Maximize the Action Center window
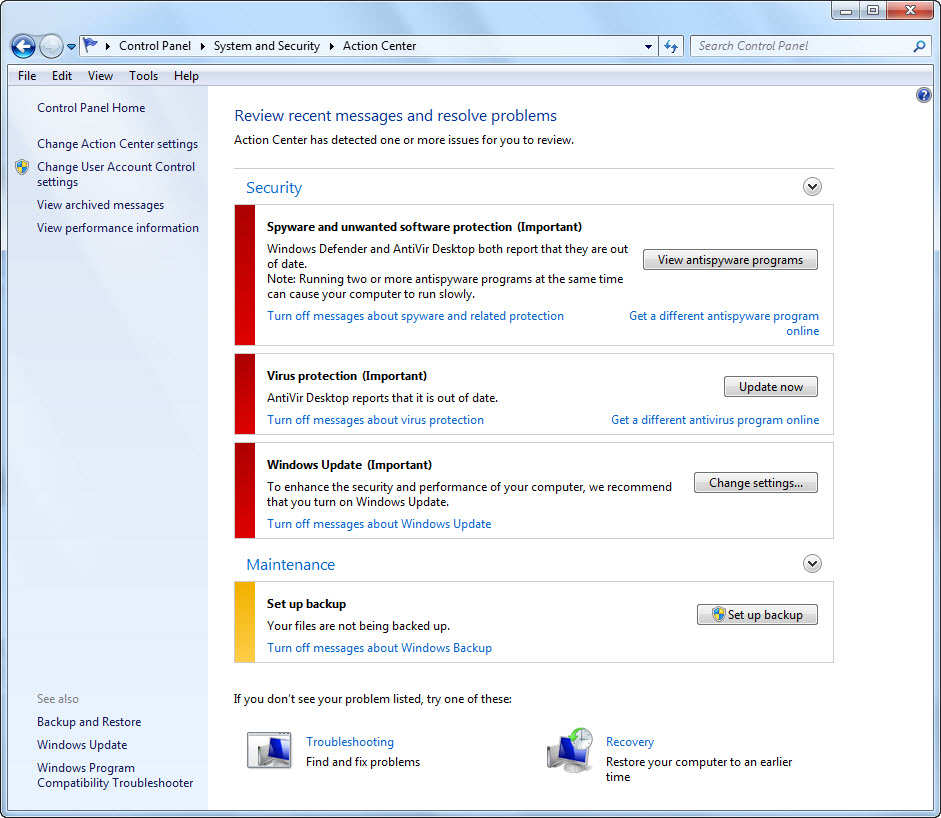 (x=873, y=10)
